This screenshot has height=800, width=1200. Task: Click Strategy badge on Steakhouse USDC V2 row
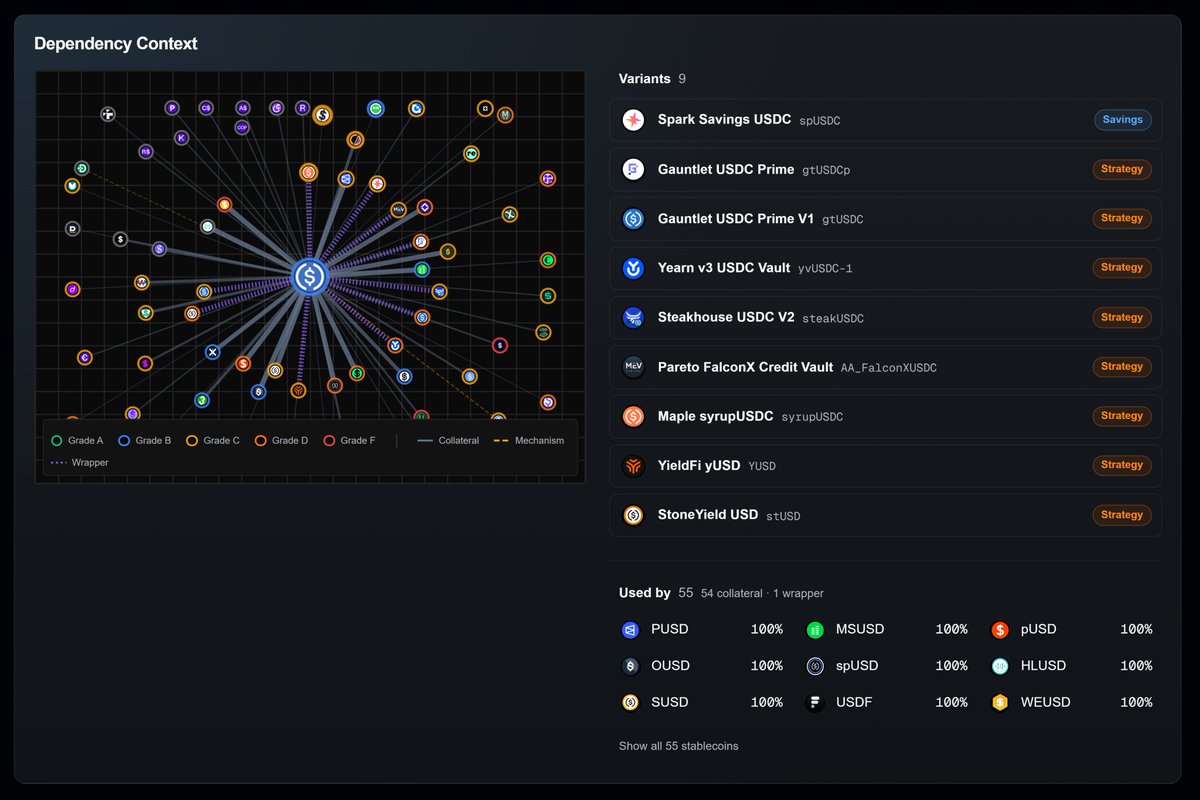point(1122,317)
